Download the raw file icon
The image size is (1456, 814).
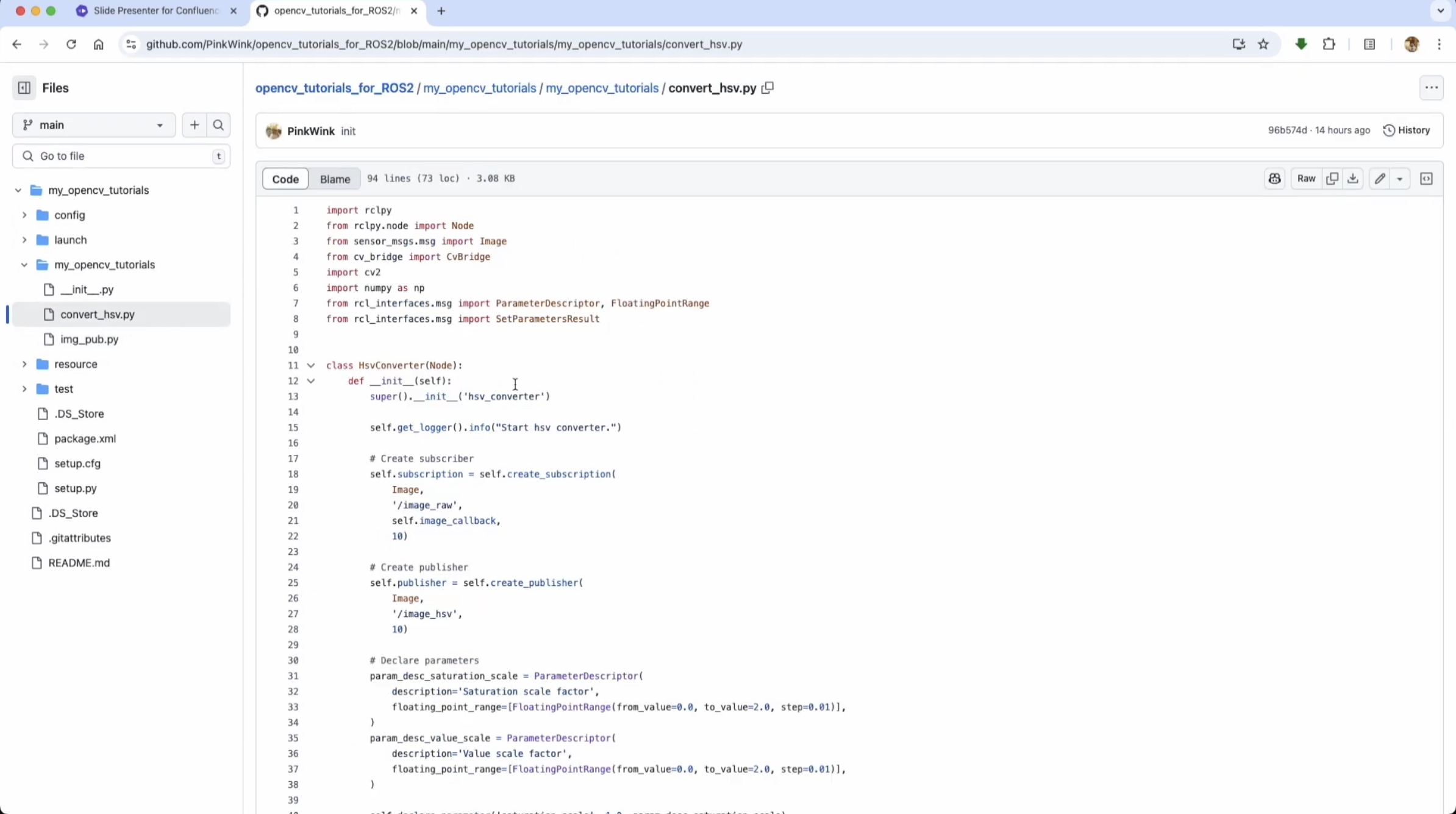click(x=1353, y=179)
